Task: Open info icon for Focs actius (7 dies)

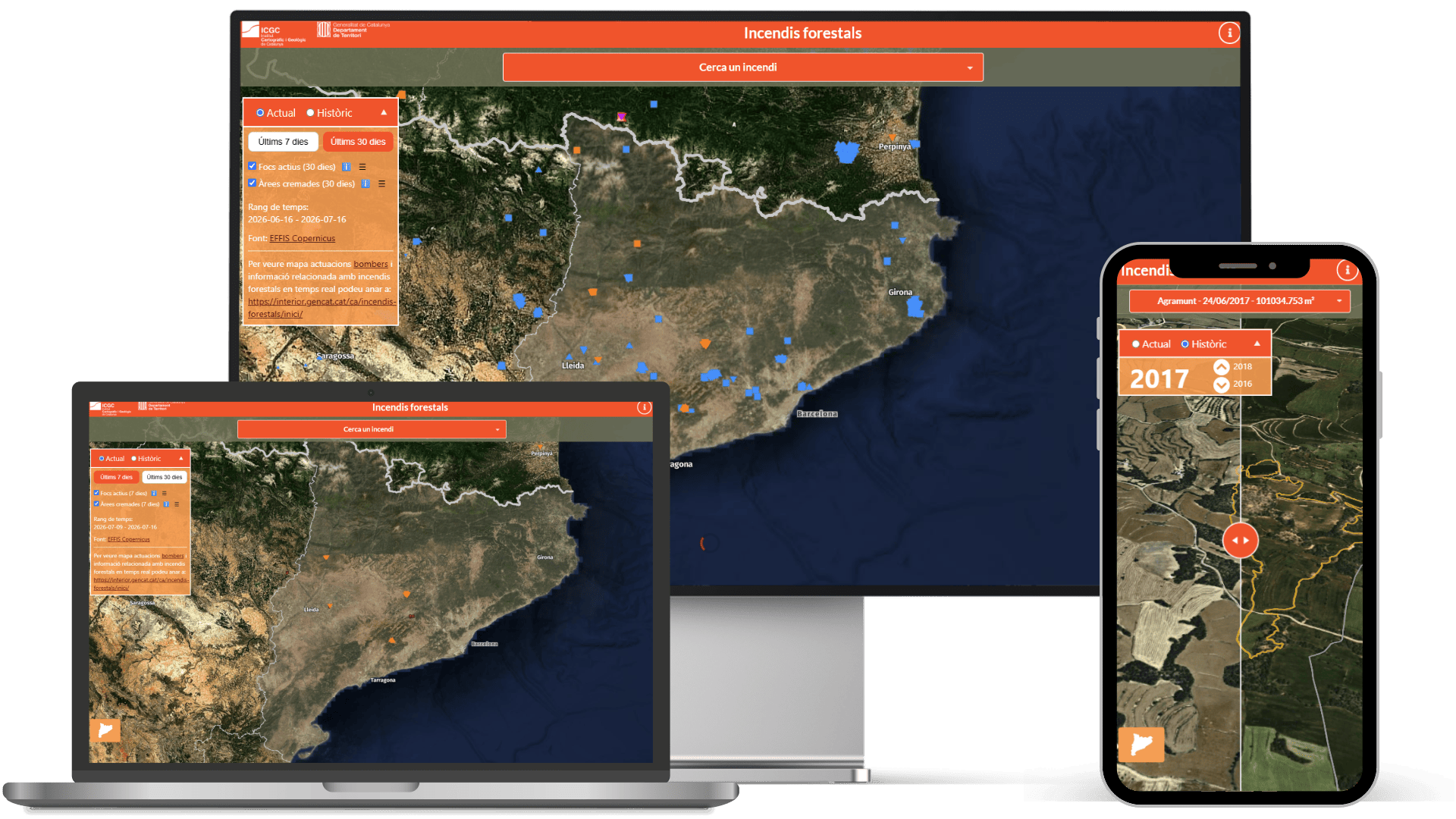Action: coord(154,494)
